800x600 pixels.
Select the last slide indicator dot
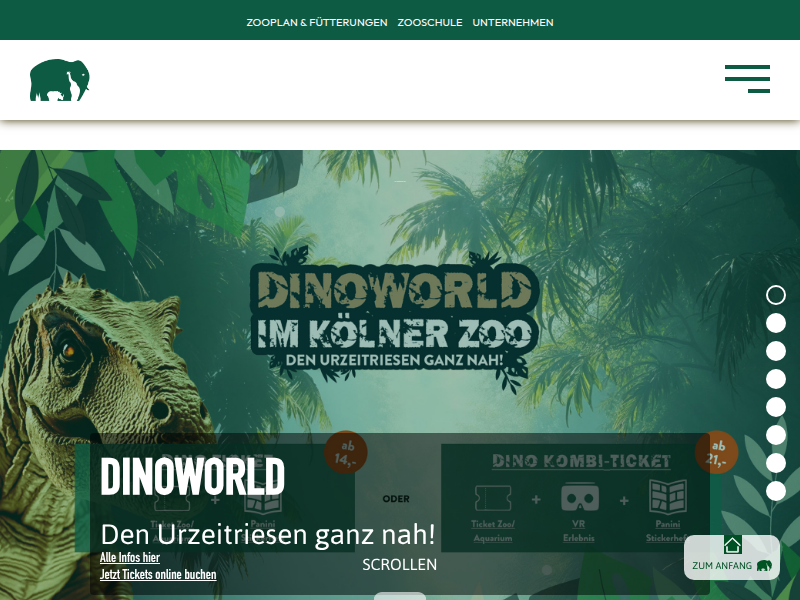pos(776,491)
